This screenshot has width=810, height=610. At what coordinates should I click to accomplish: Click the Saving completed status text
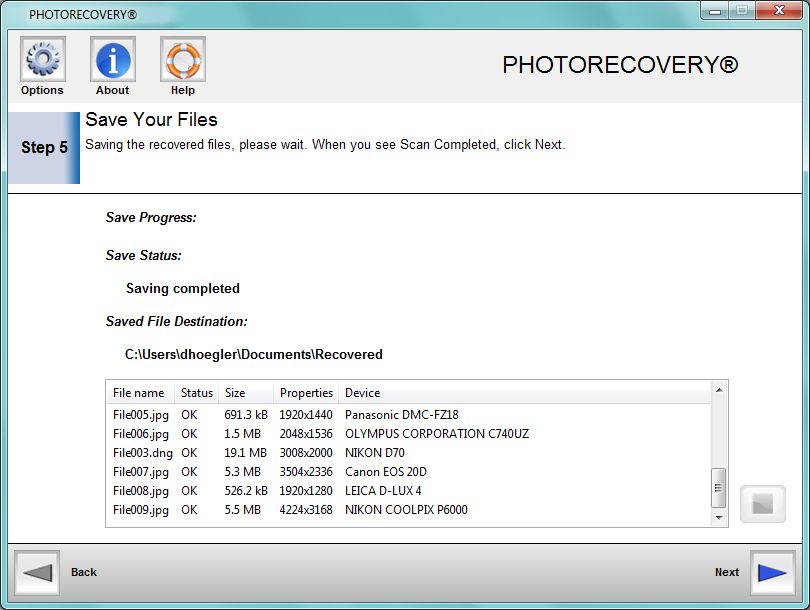point(183,289)
